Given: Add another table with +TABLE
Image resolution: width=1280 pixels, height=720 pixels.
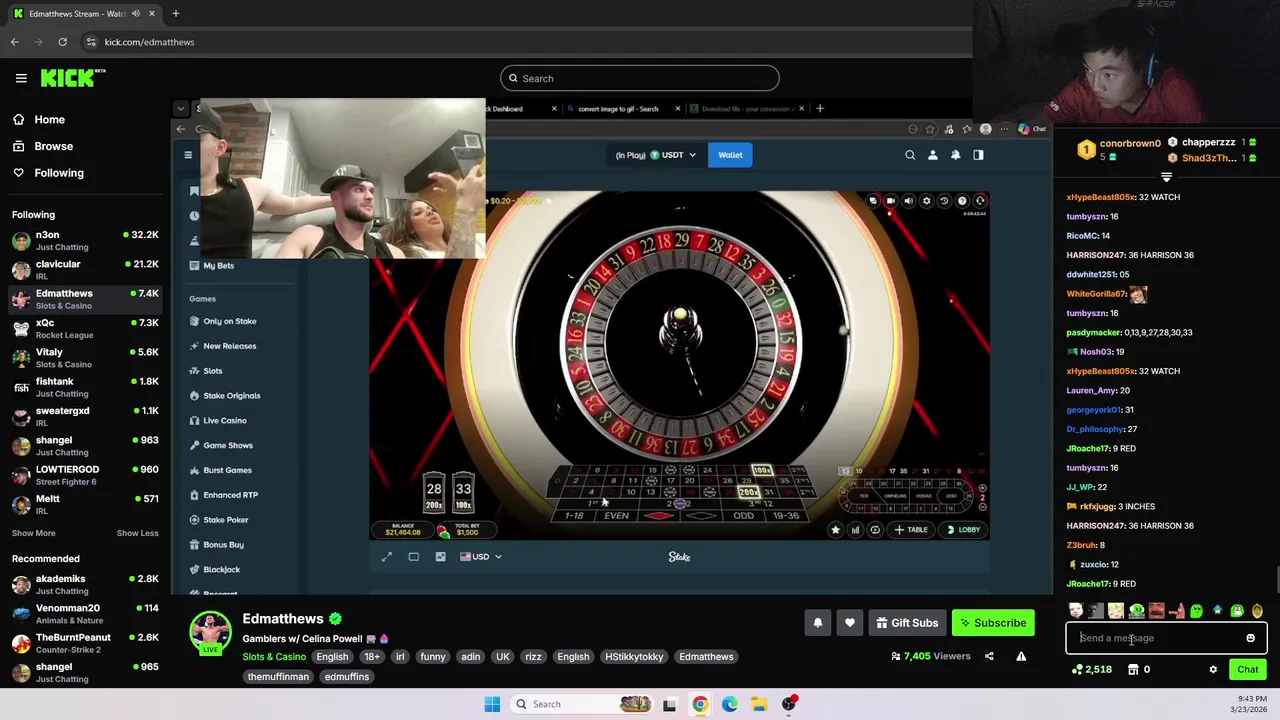Looking at the screenshot, I should [911, 530].
